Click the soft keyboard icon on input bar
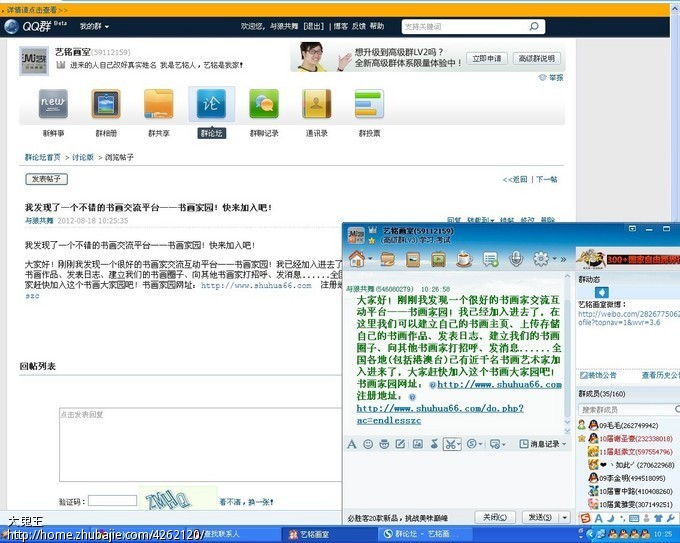Viewport: 680px width, 543px height. pos(634,518)
